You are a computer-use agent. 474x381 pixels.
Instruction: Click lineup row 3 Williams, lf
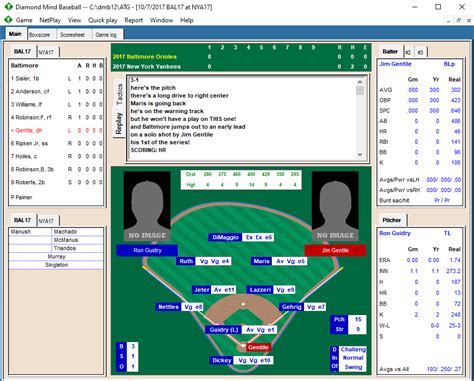pos(56,105)
